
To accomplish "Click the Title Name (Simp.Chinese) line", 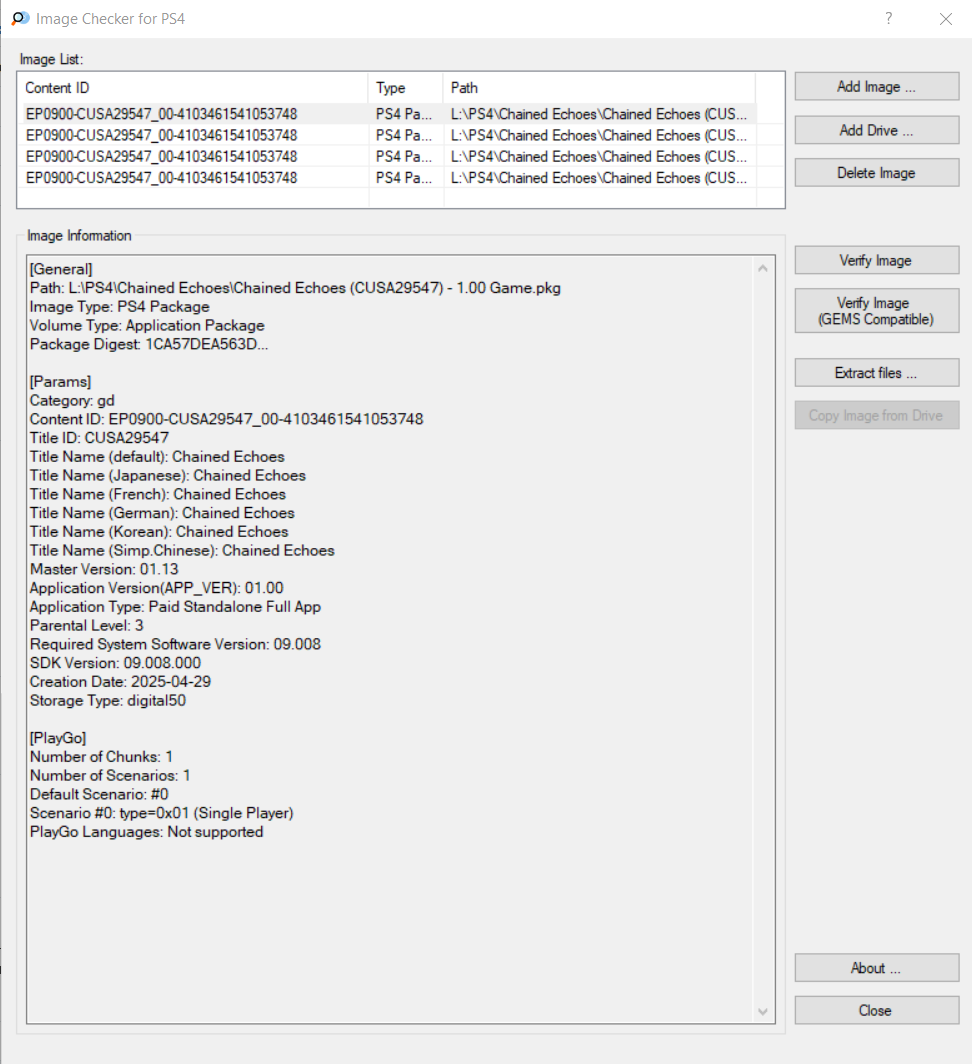I will [x=182, y=550].
